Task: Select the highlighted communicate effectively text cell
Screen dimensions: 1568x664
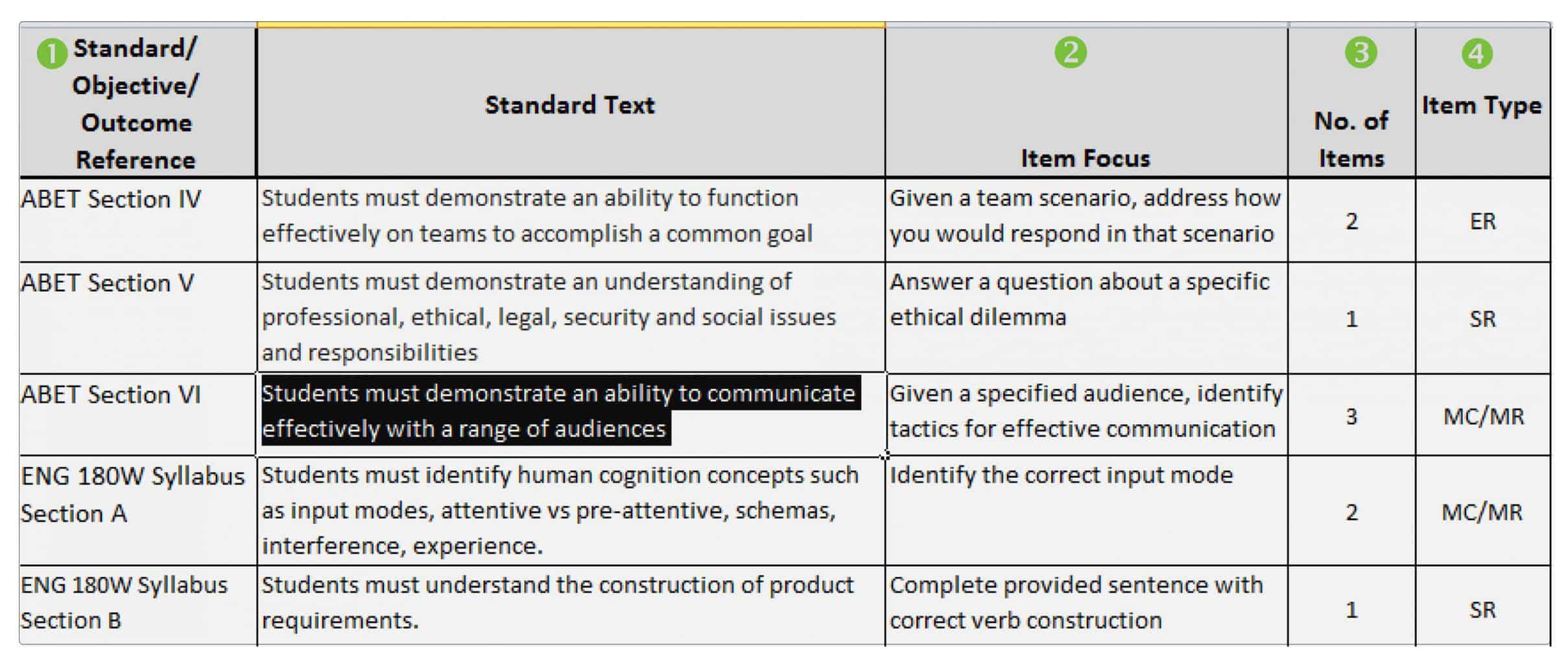Action: pyautogui.click(x=571, y=414)
